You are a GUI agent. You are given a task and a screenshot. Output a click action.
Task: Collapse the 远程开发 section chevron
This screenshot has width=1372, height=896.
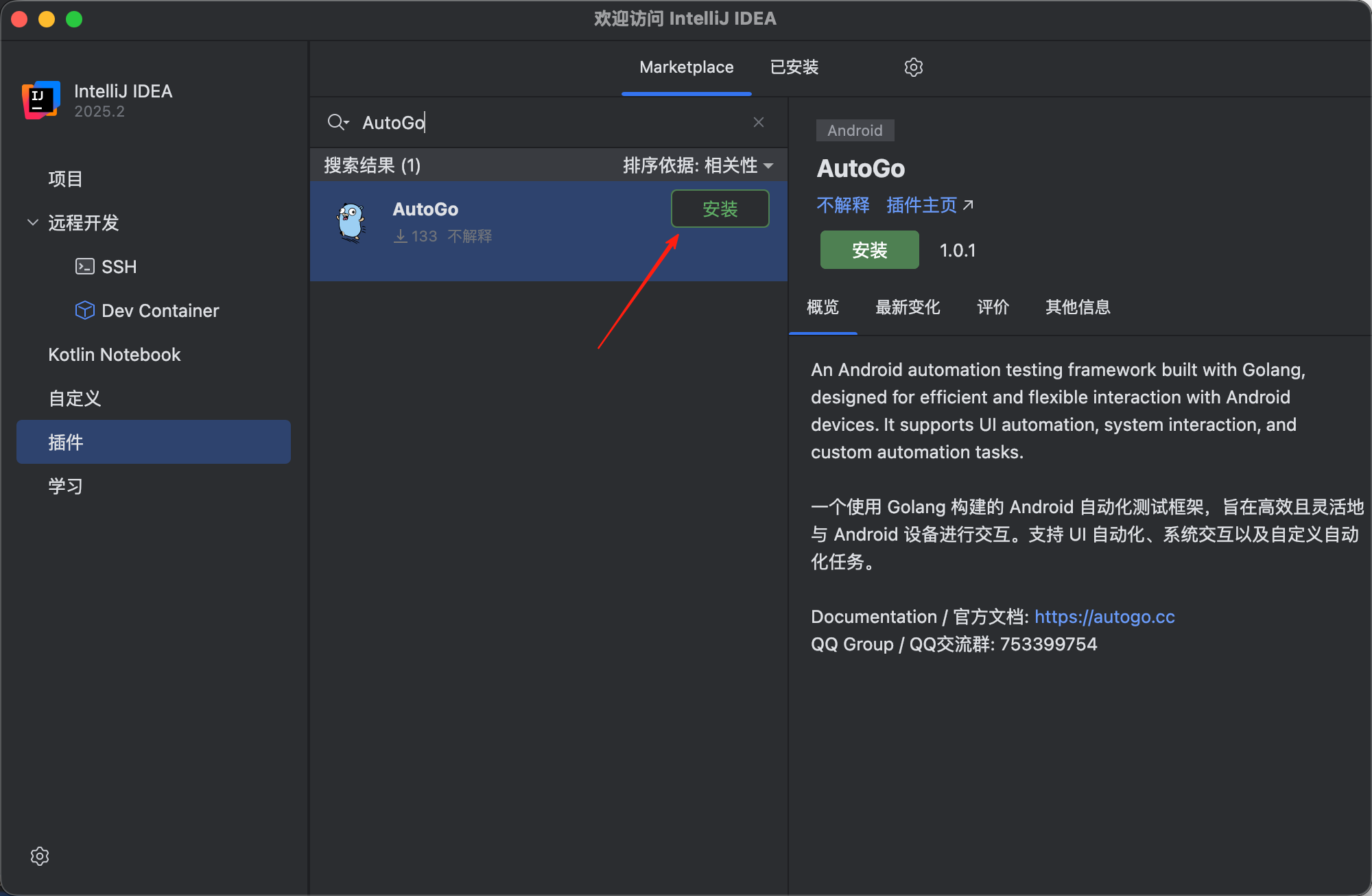tap(32, 222)
